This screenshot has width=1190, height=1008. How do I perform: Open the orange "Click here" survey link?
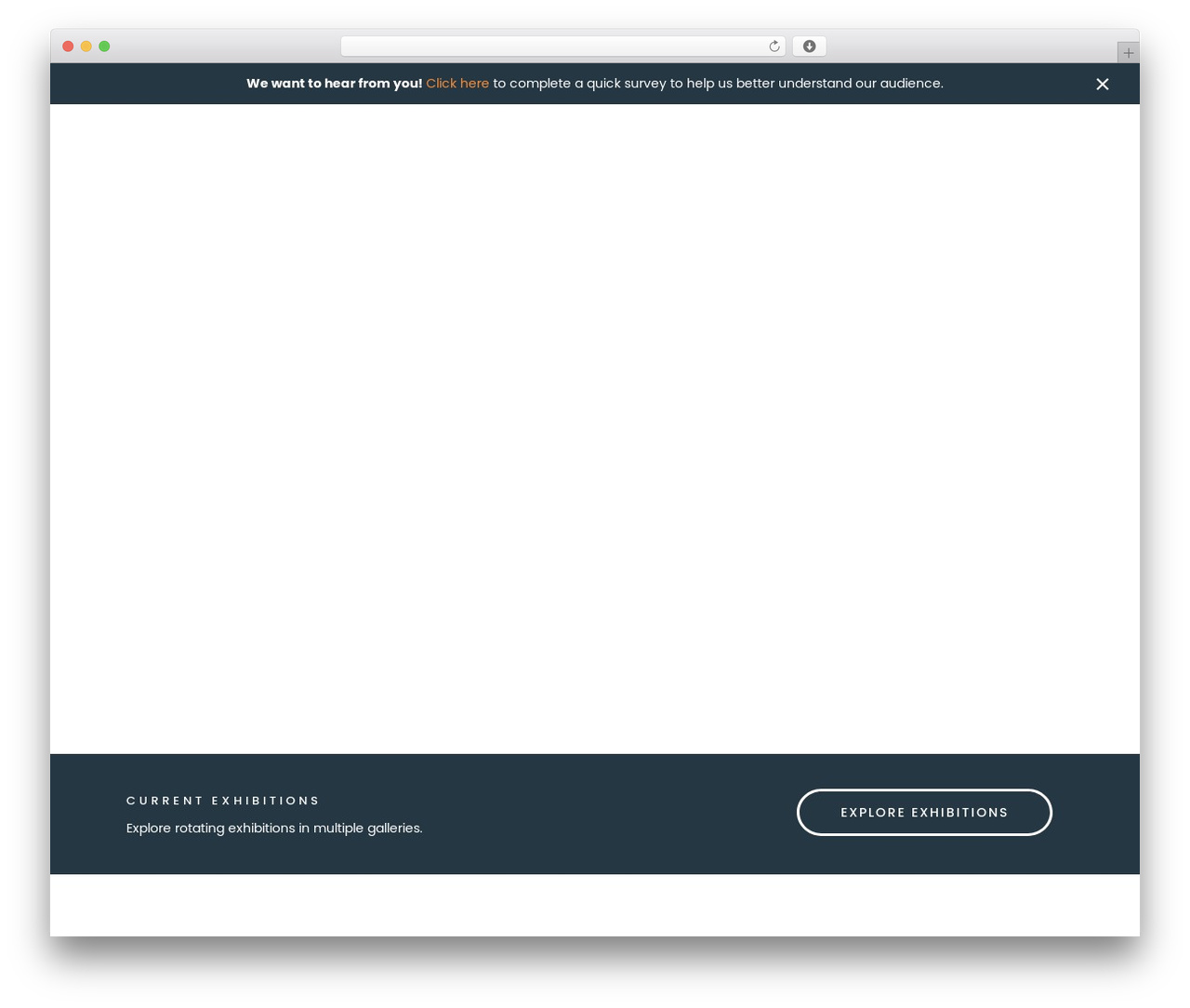pyautogui.click(x=457, y=84)
